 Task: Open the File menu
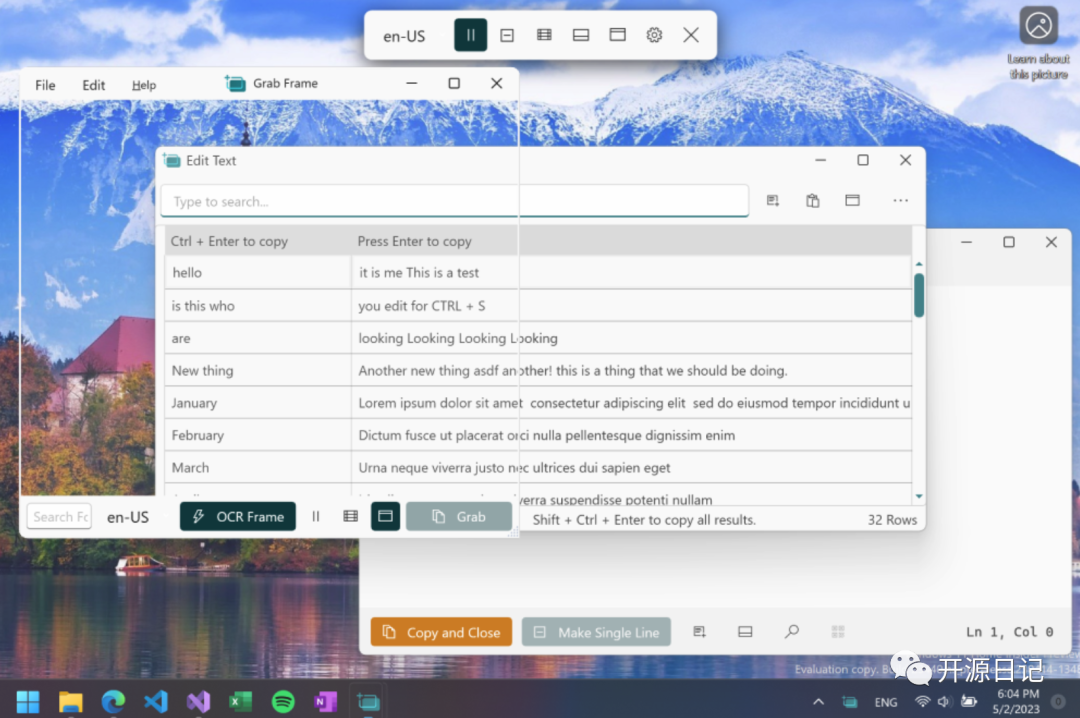[x=44, y=85]
